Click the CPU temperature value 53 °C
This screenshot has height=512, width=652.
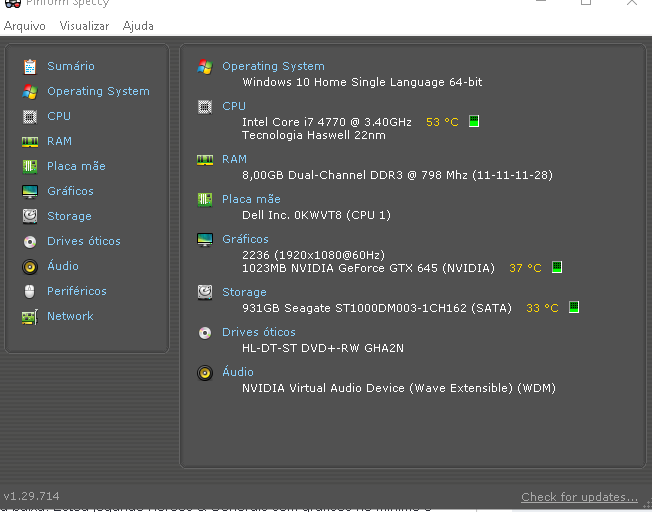click(x=442, y=122)
